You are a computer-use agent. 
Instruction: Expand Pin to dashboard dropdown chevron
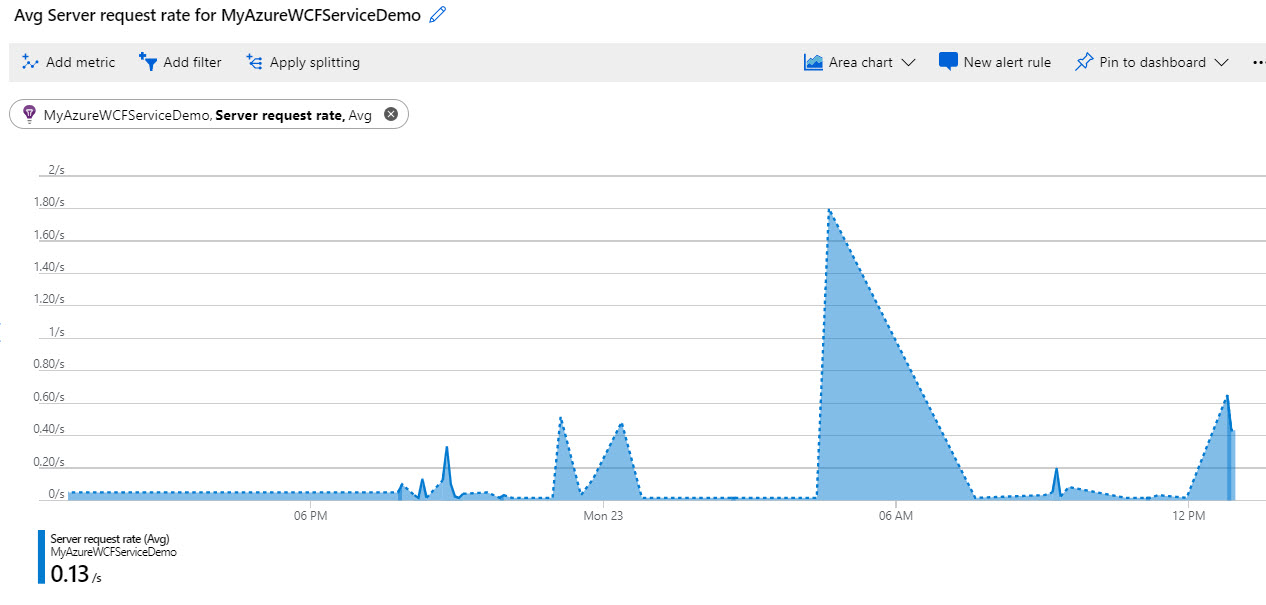click(x=1221, y=62)
